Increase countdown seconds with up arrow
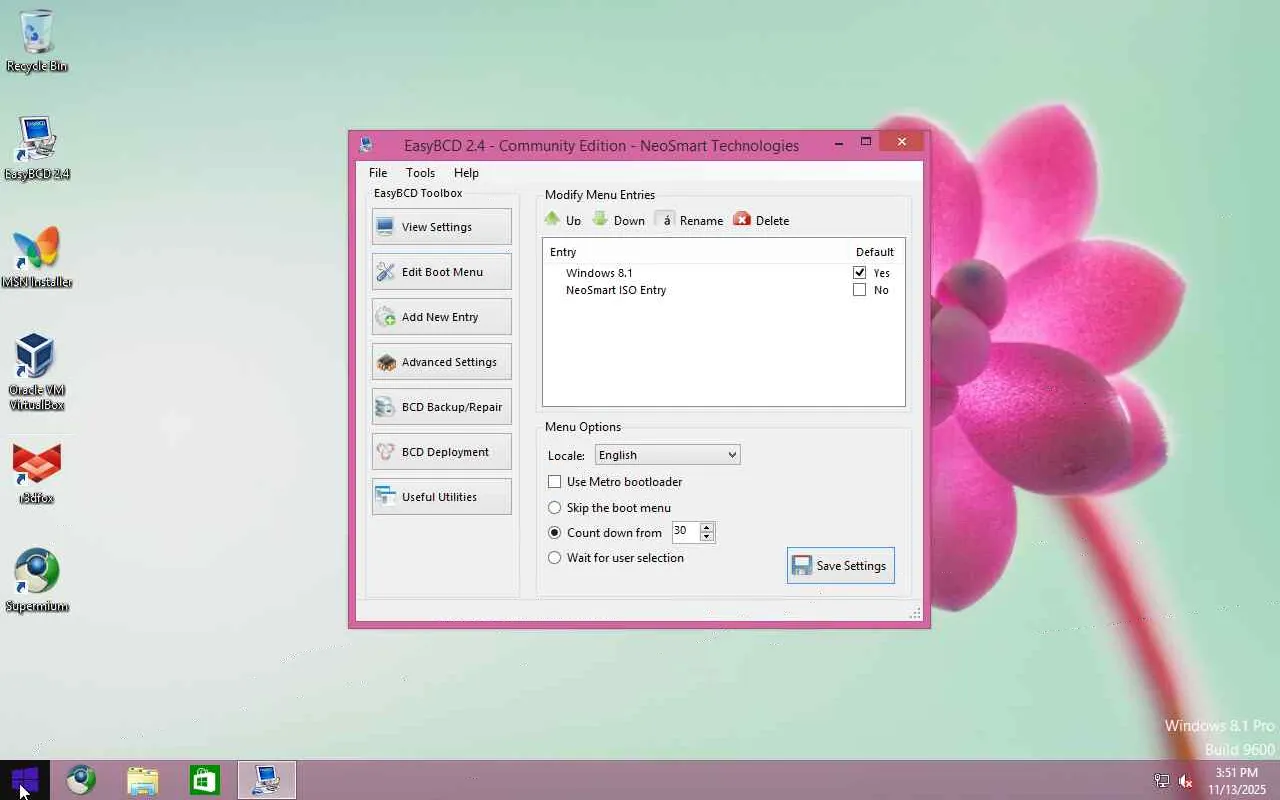 pyautogui.click(x=707, y=527)
